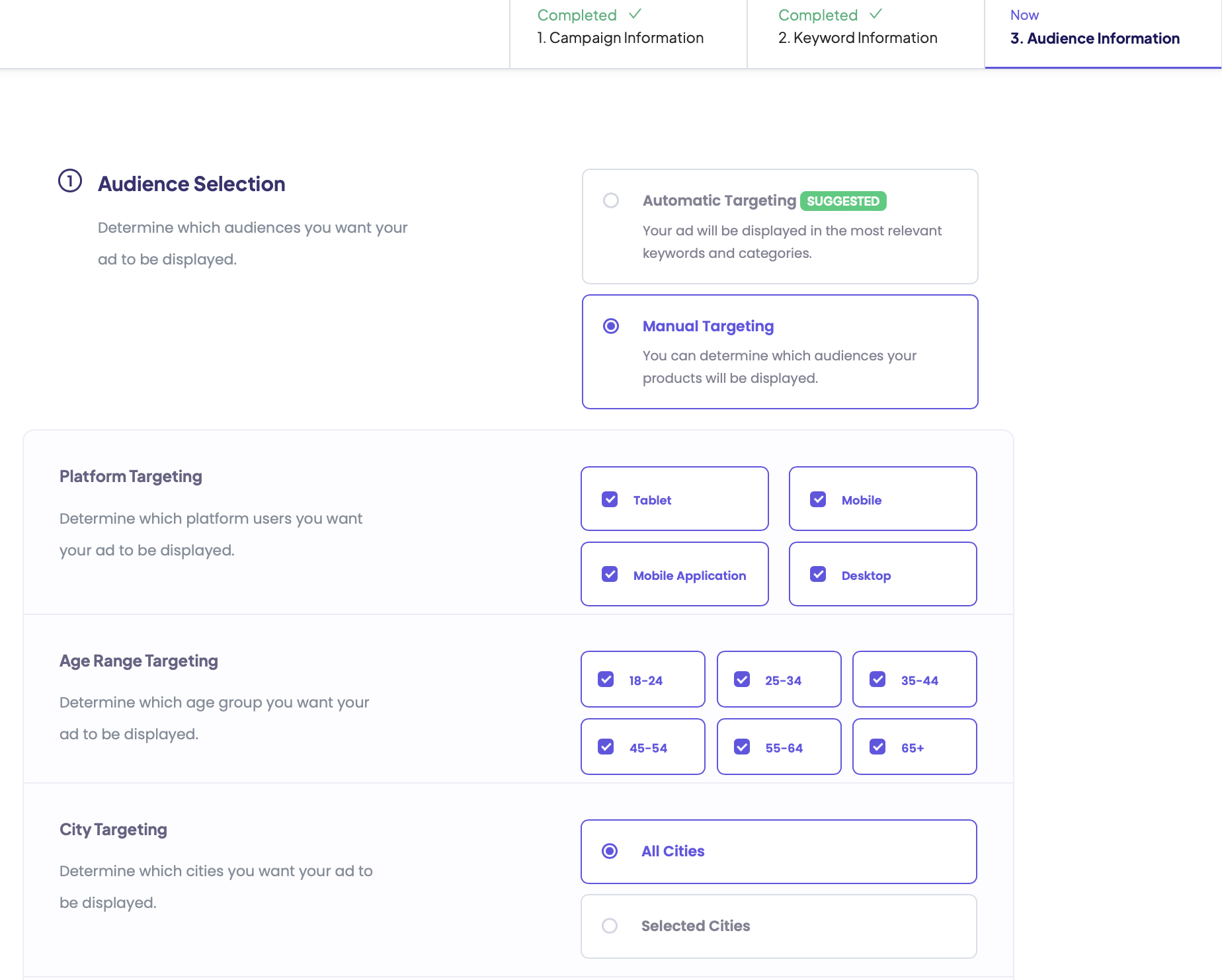
Task: Uncheck the Tablet platform checkbox
Action: pos(610,499)
